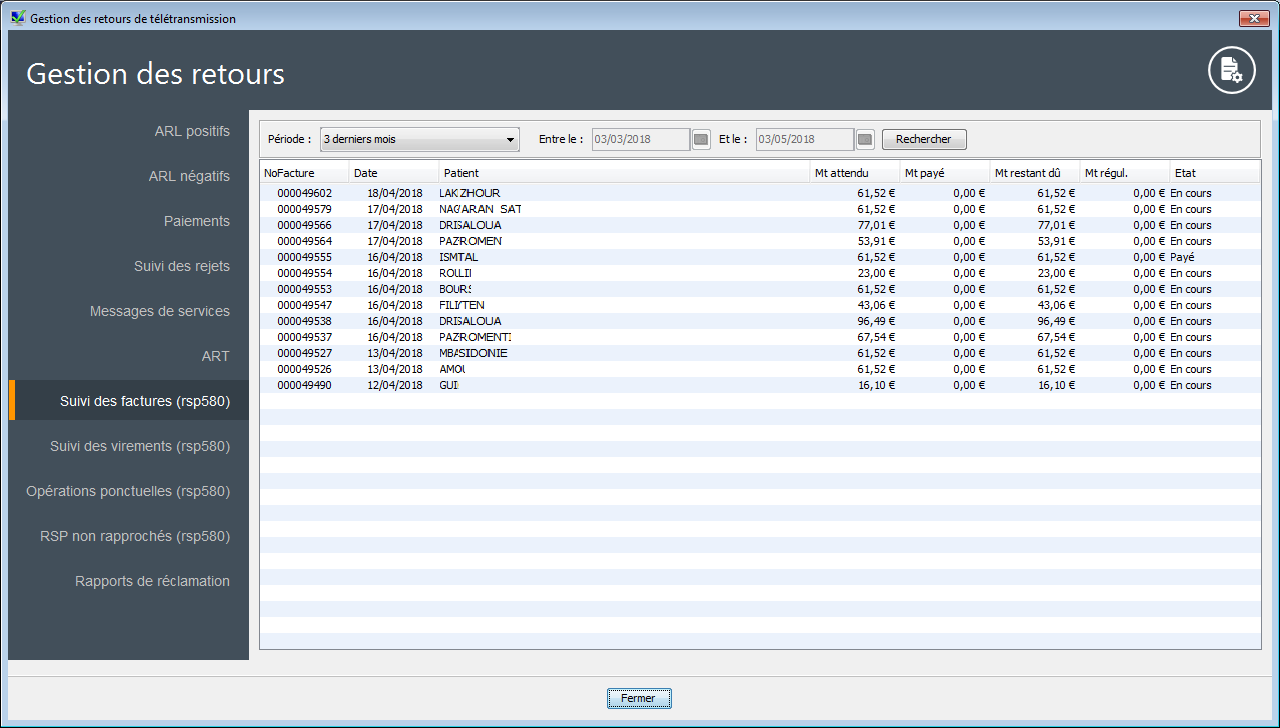The image size is (1280, 728).
Task: Go to the Paiements section
Action: (196, 221)
